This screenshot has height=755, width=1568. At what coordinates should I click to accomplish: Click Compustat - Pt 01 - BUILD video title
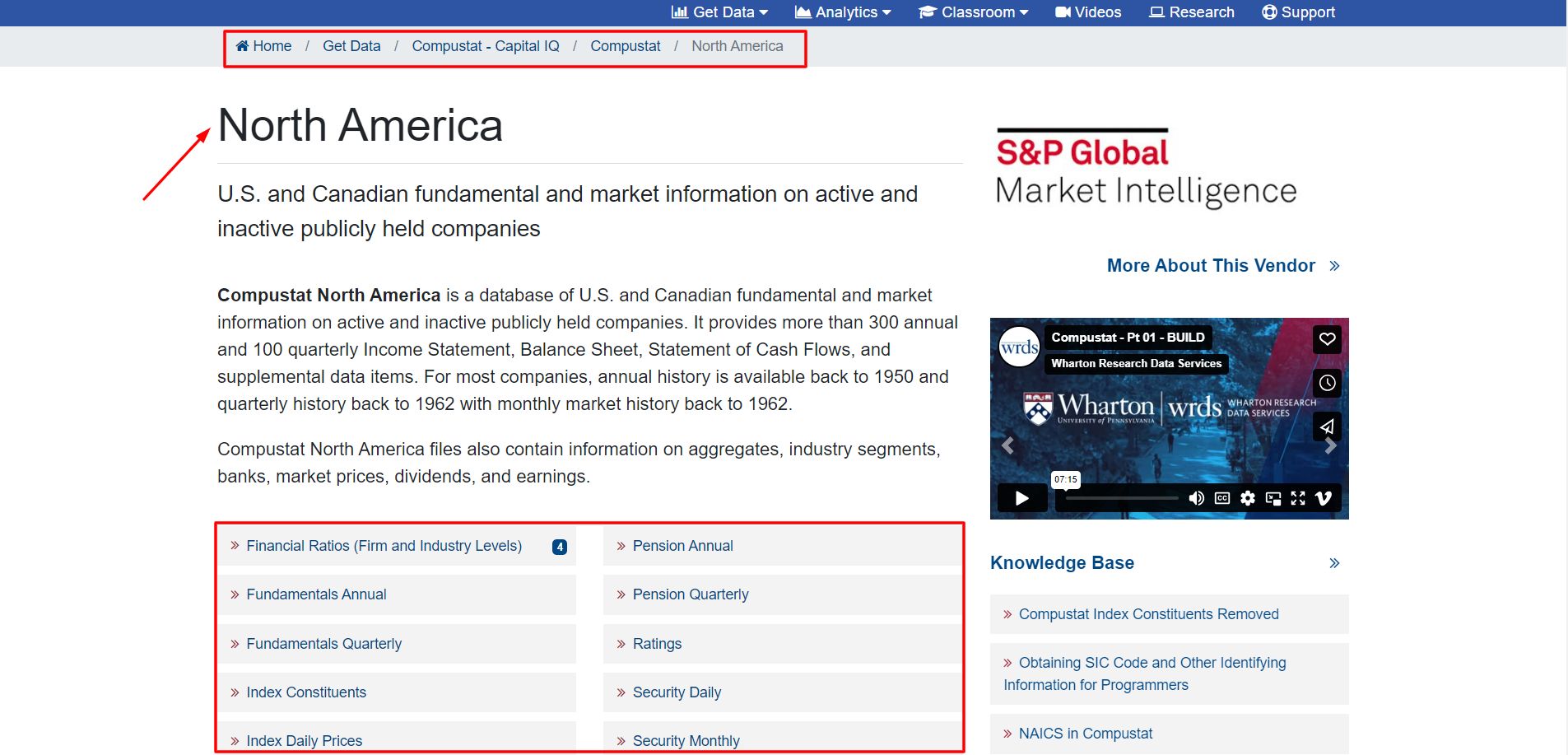1128,338
